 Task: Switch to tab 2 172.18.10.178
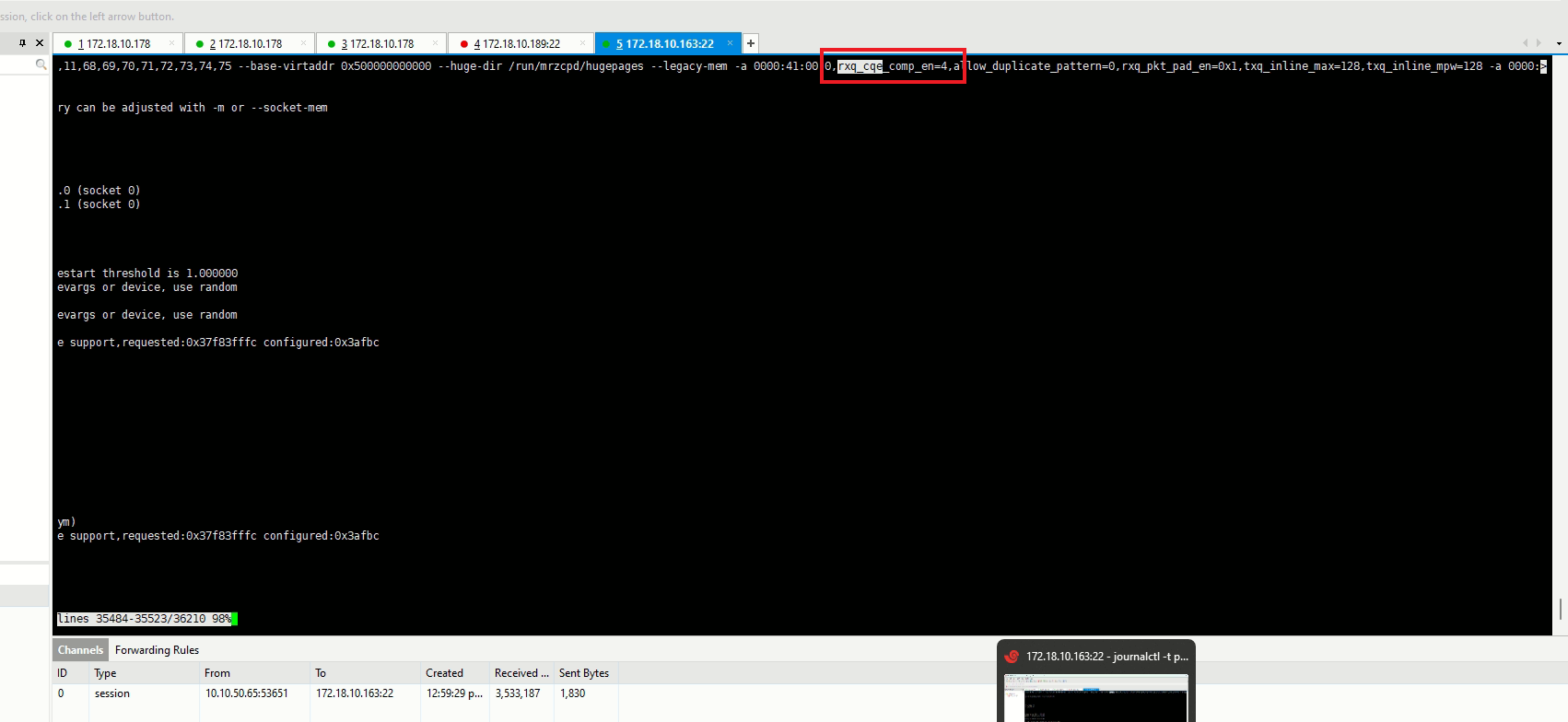[245, 43]
